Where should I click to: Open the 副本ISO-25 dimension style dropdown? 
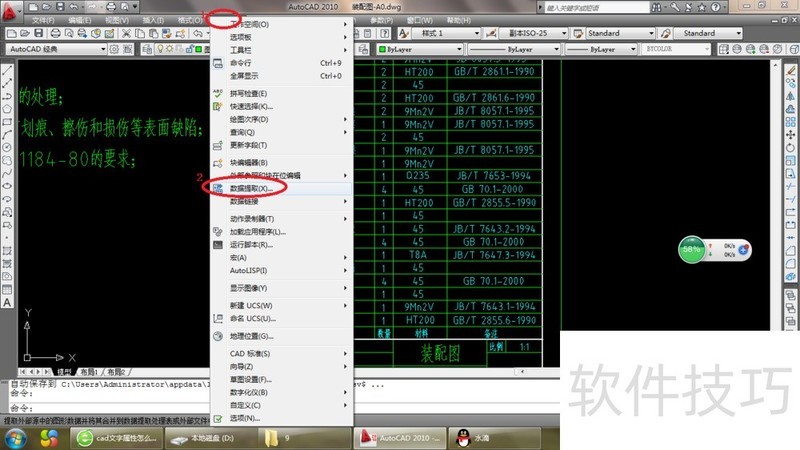533,34
